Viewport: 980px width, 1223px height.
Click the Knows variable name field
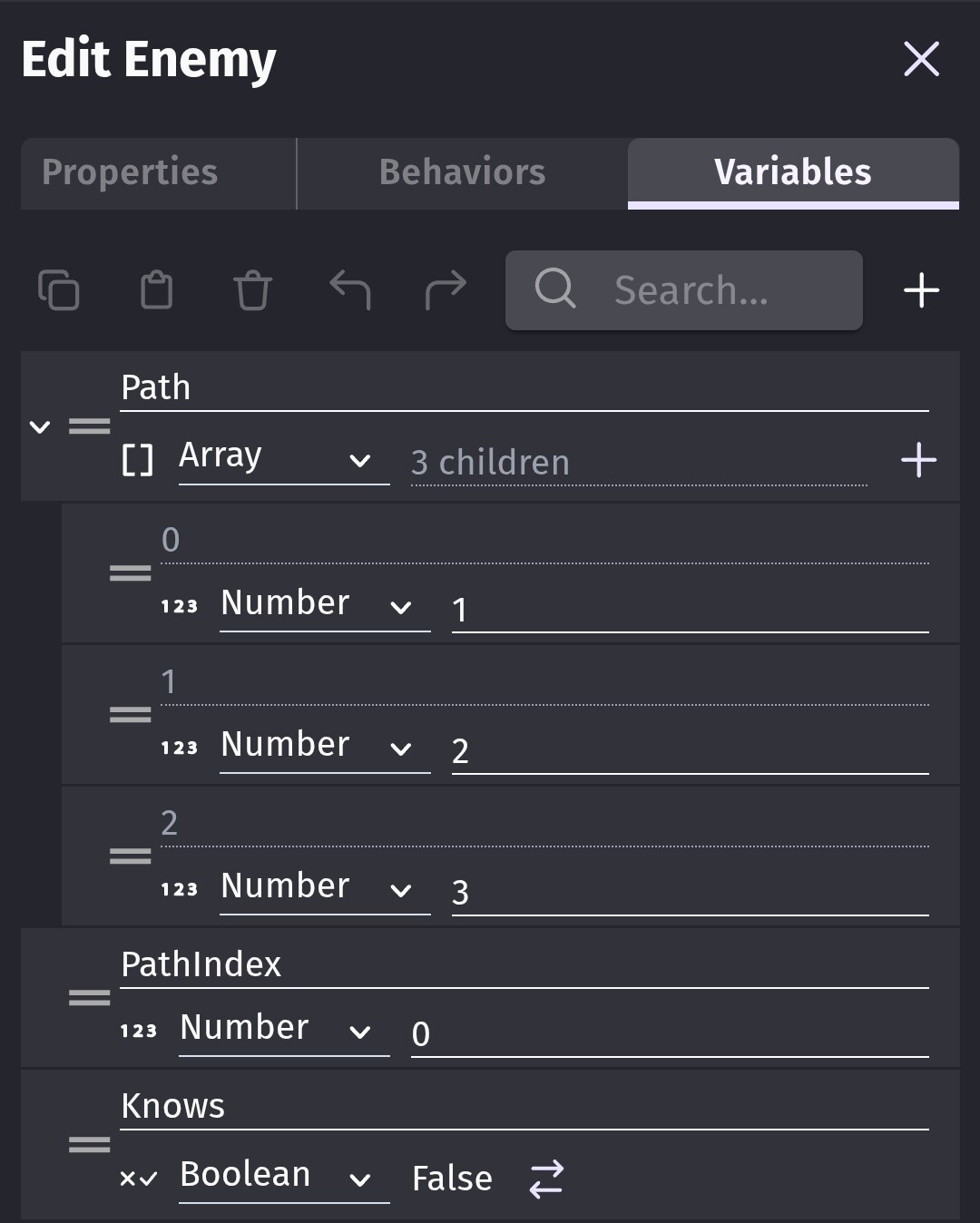coord(524,1107)
